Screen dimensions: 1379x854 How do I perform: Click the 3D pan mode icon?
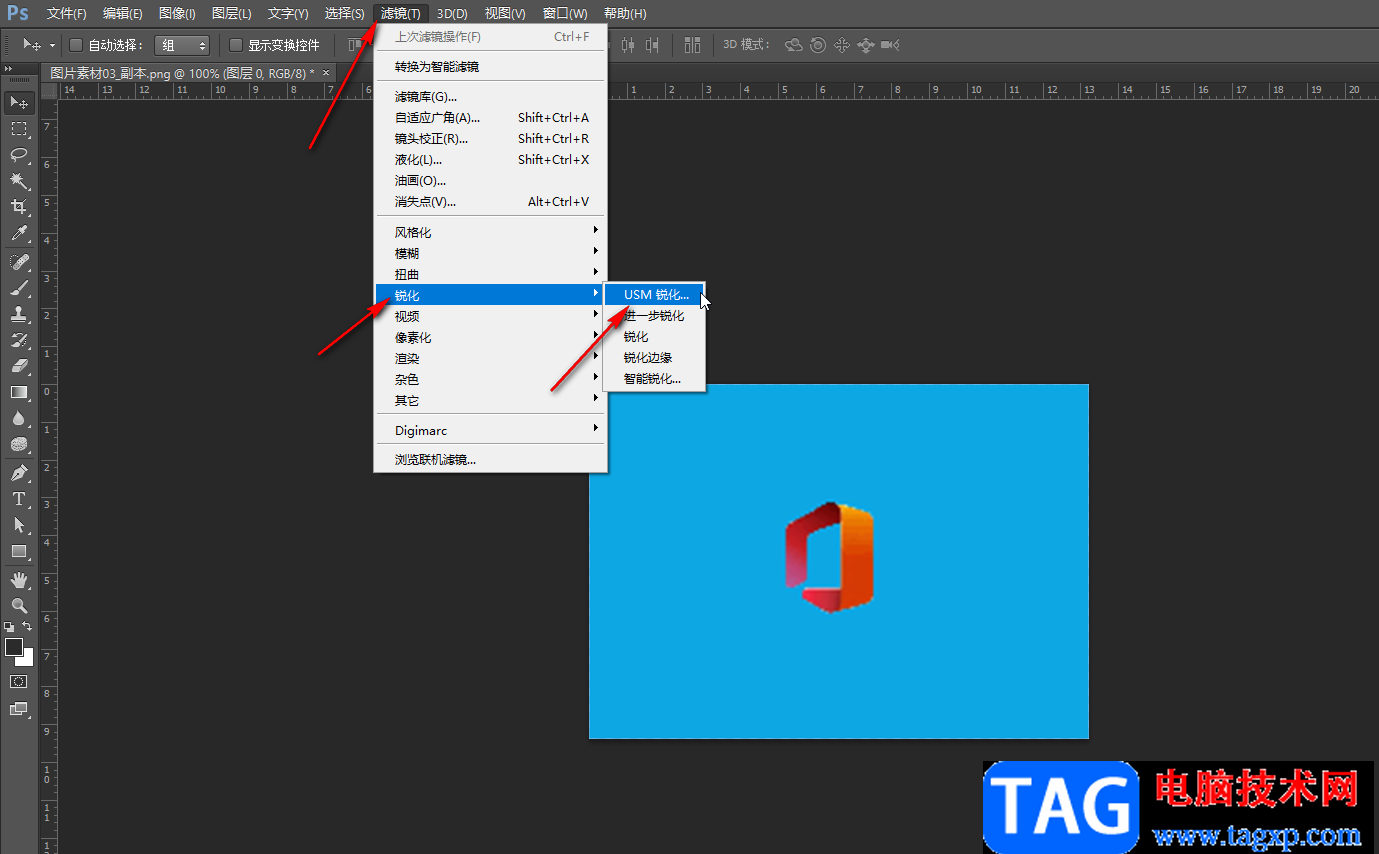(842, 45)
